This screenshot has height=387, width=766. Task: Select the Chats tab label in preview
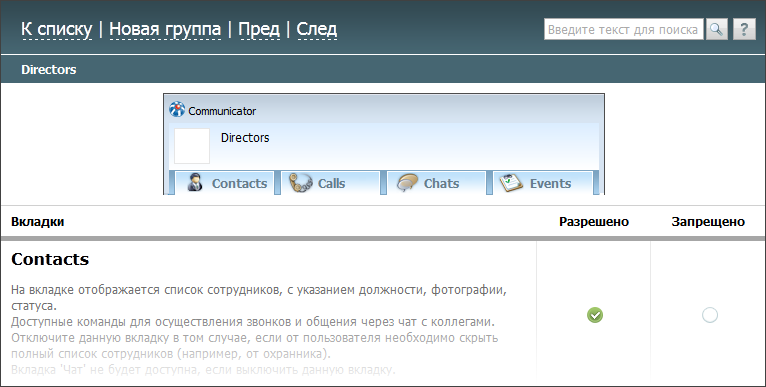[x=441, y=184]
